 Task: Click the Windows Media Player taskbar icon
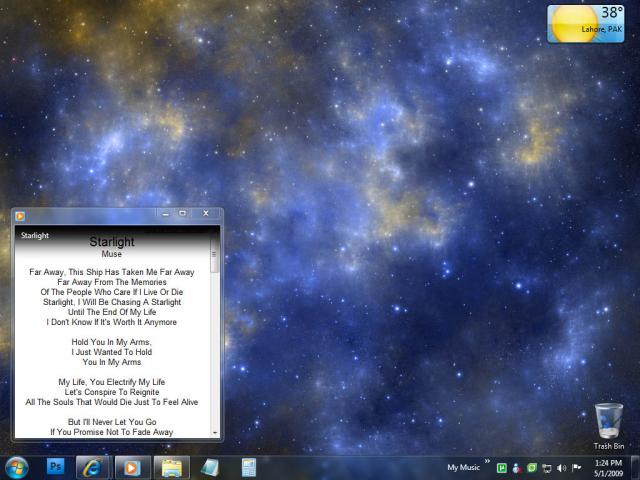point(130,467)
